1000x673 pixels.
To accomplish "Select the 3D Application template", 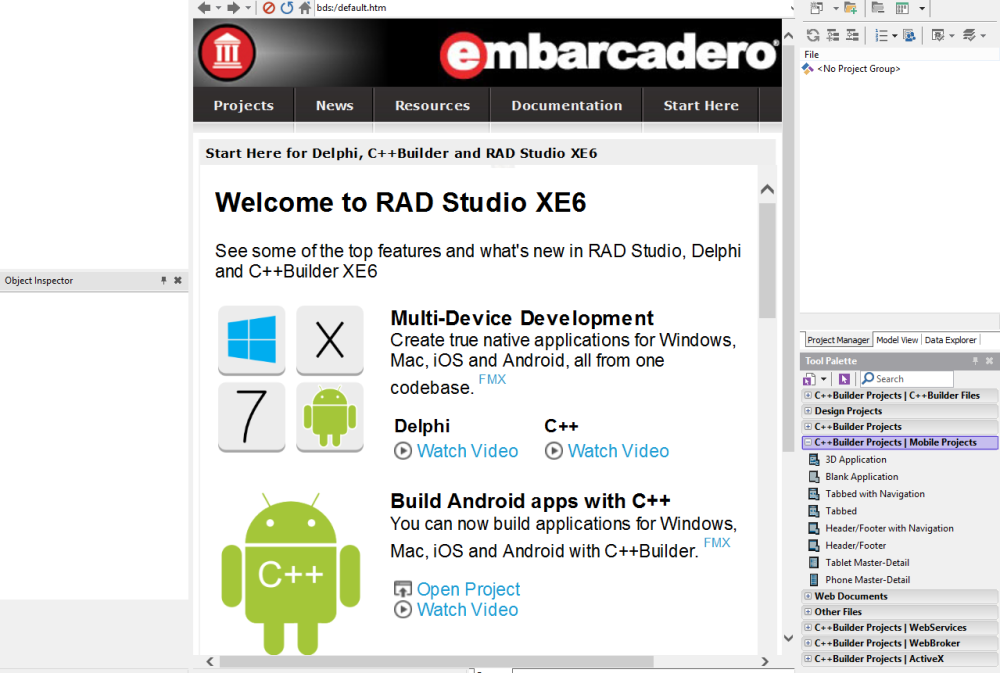I will pyautogui.click(x=855, y=459).
